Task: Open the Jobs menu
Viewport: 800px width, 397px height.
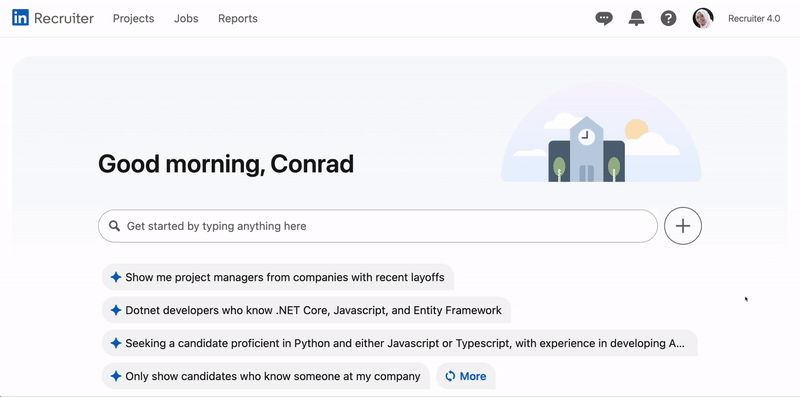Action: pos(186,18)
